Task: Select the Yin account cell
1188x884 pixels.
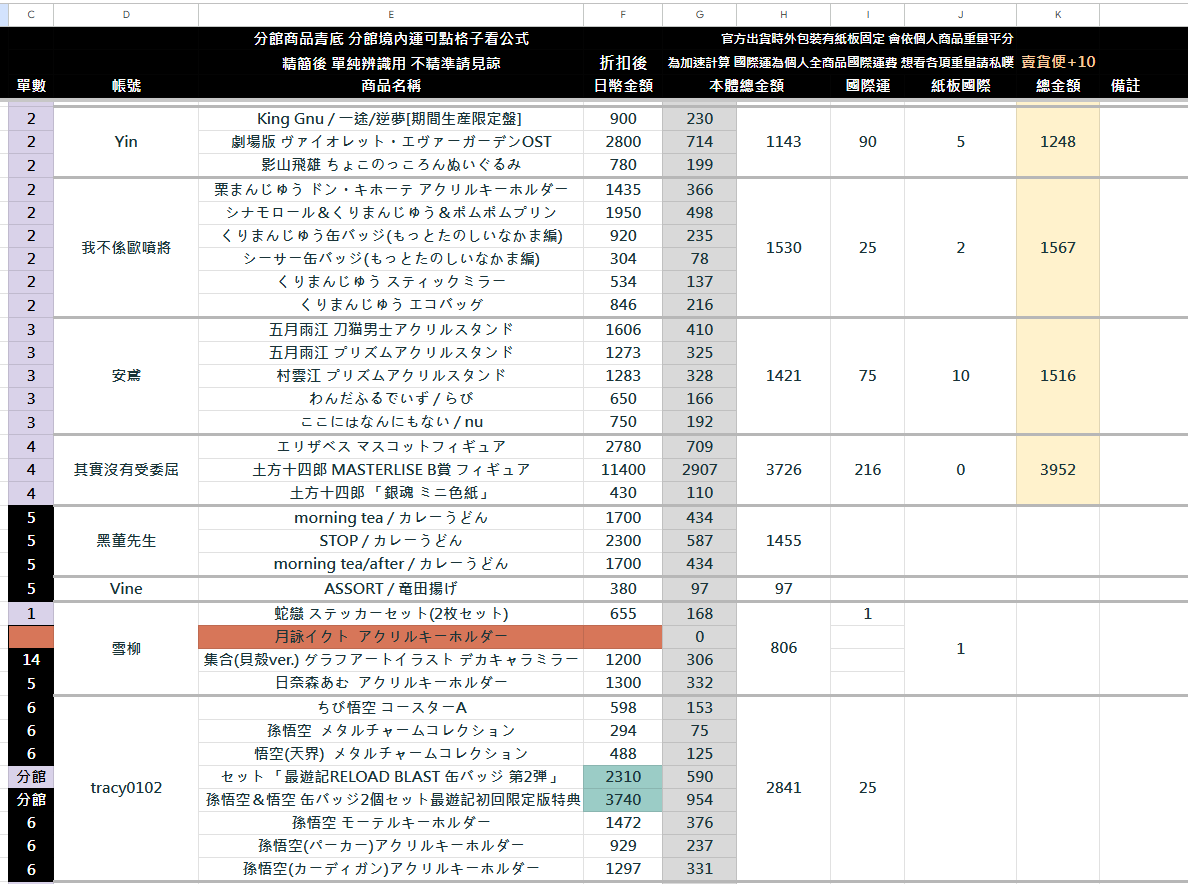Action: [x=126, y=142]
